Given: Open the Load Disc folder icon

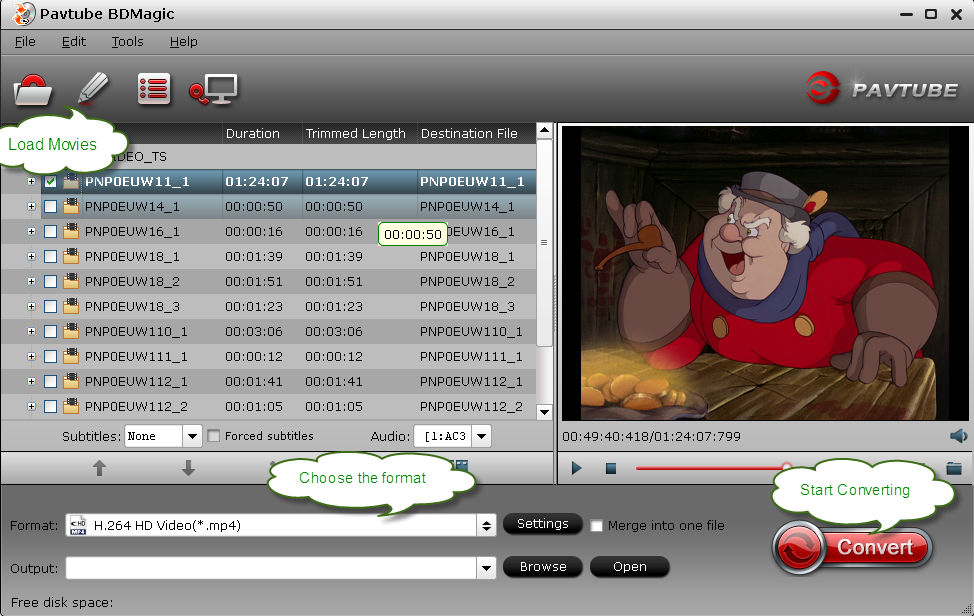Looking at the screenshot, I should click(x=32, y=90).
